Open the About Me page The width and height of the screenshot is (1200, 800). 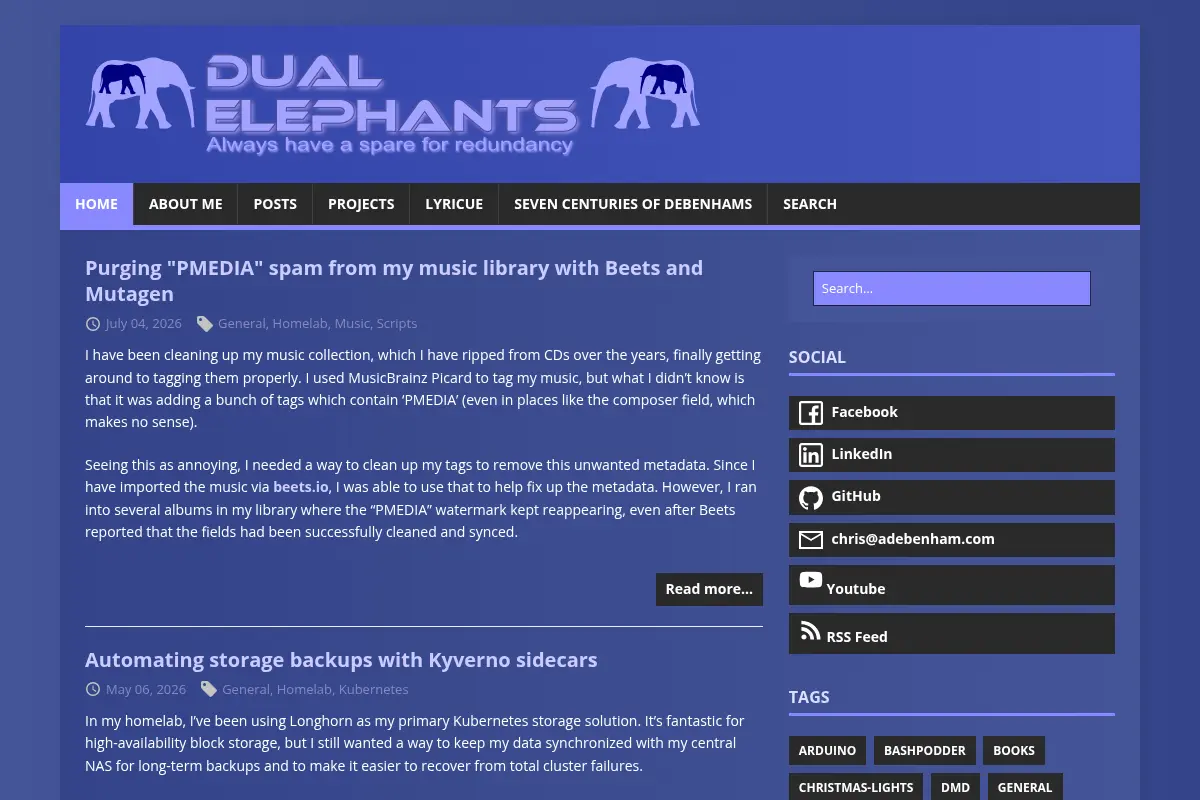(186, 204)
